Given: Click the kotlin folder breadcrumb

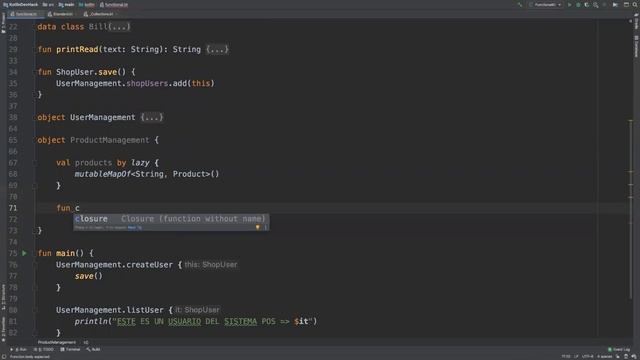Looking at the screenshot, I should tap(87, 5).
